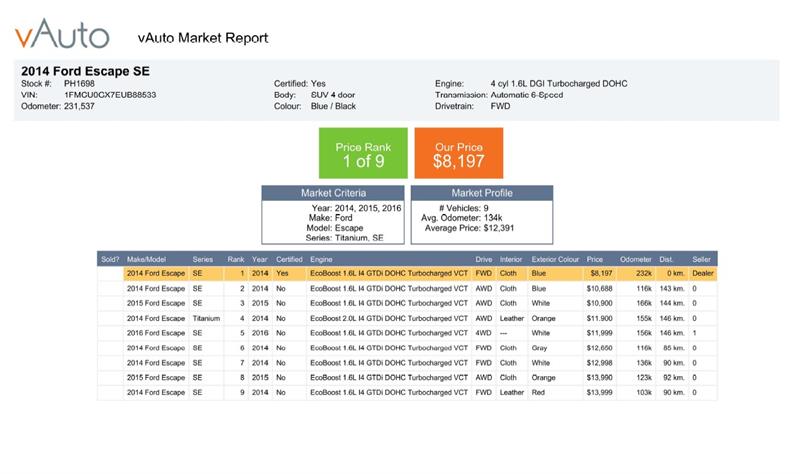The image size is (800, 474).
Task: Click the Odometer column header
Action: pyautogui.click(x=636, y=259)
